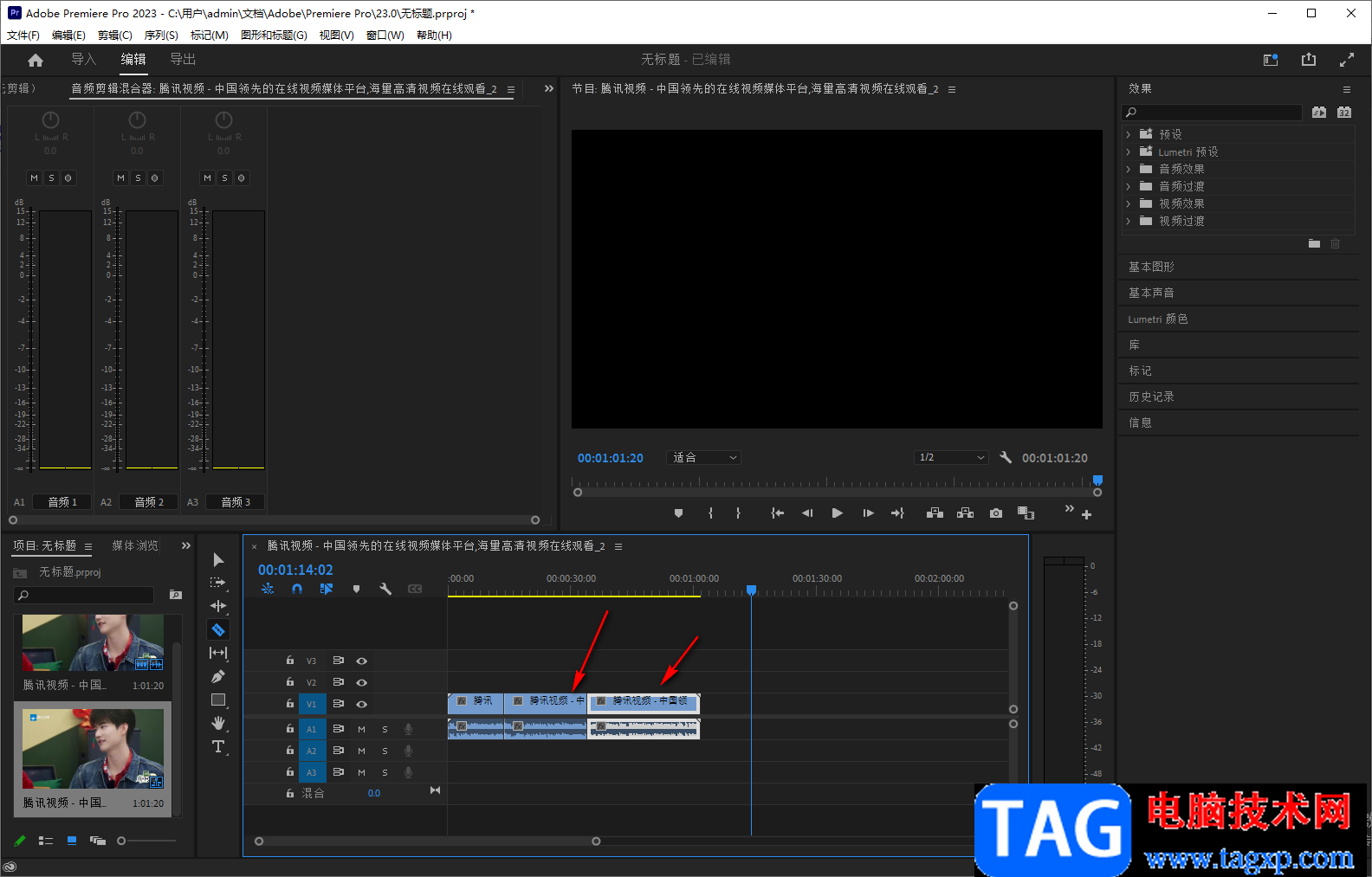Click Add Marker in Program monitor
Image resolution: width=1372 pixels, height=877 pixels.
pyautogui.click(x=678, y=513)
